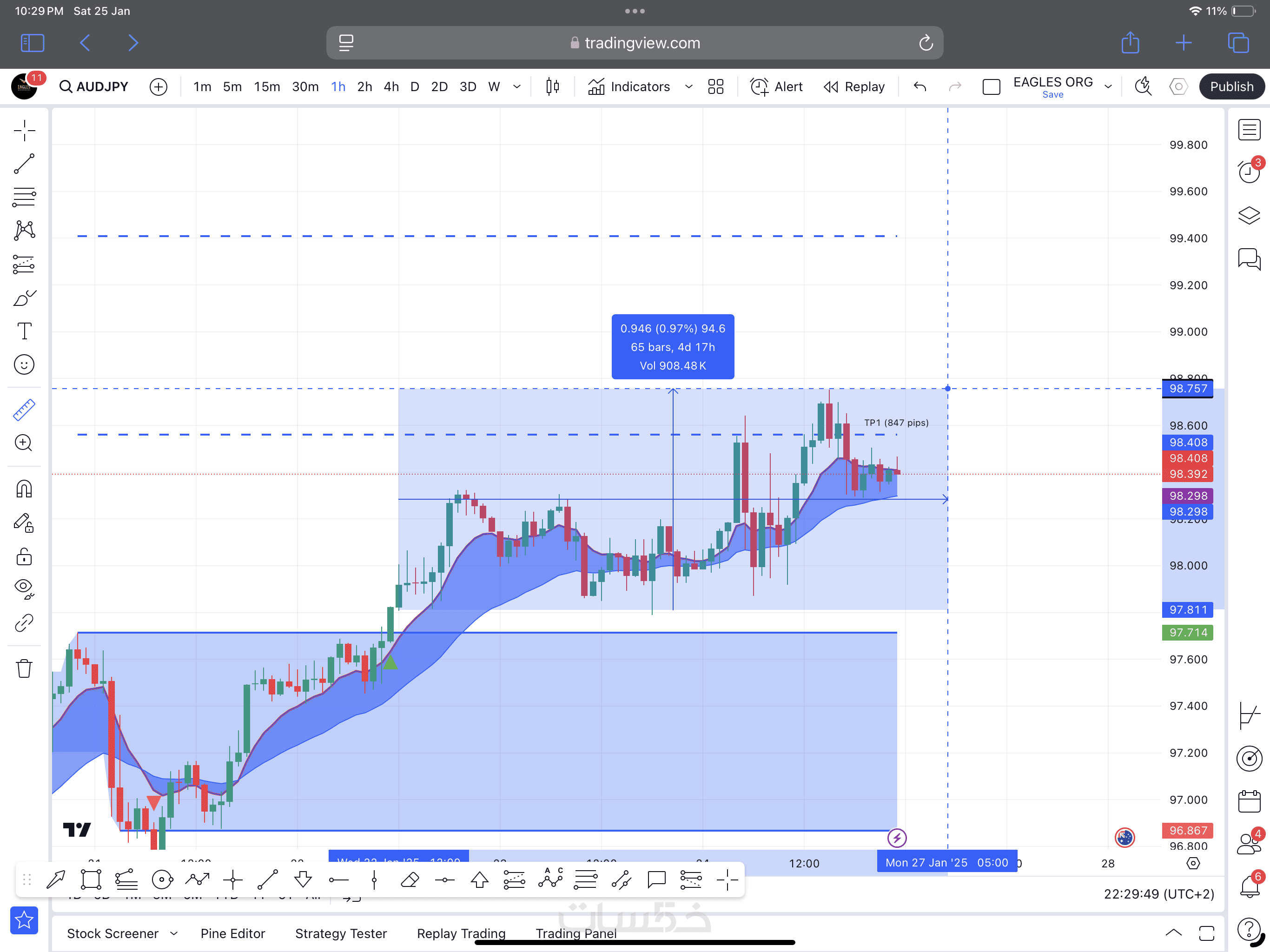
Task: Switch to the 4h timeframe
Action: (x=391, y=87)
